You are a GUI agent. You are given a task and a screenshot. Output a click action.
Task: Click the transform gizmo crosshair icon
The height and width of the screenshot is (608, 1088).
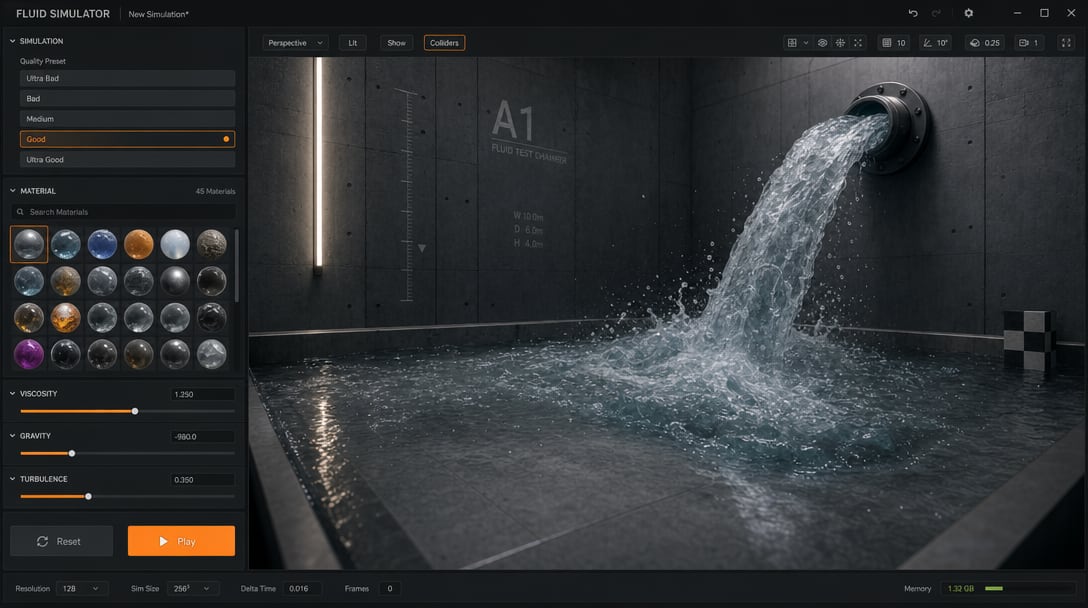(x=840, y=43)
